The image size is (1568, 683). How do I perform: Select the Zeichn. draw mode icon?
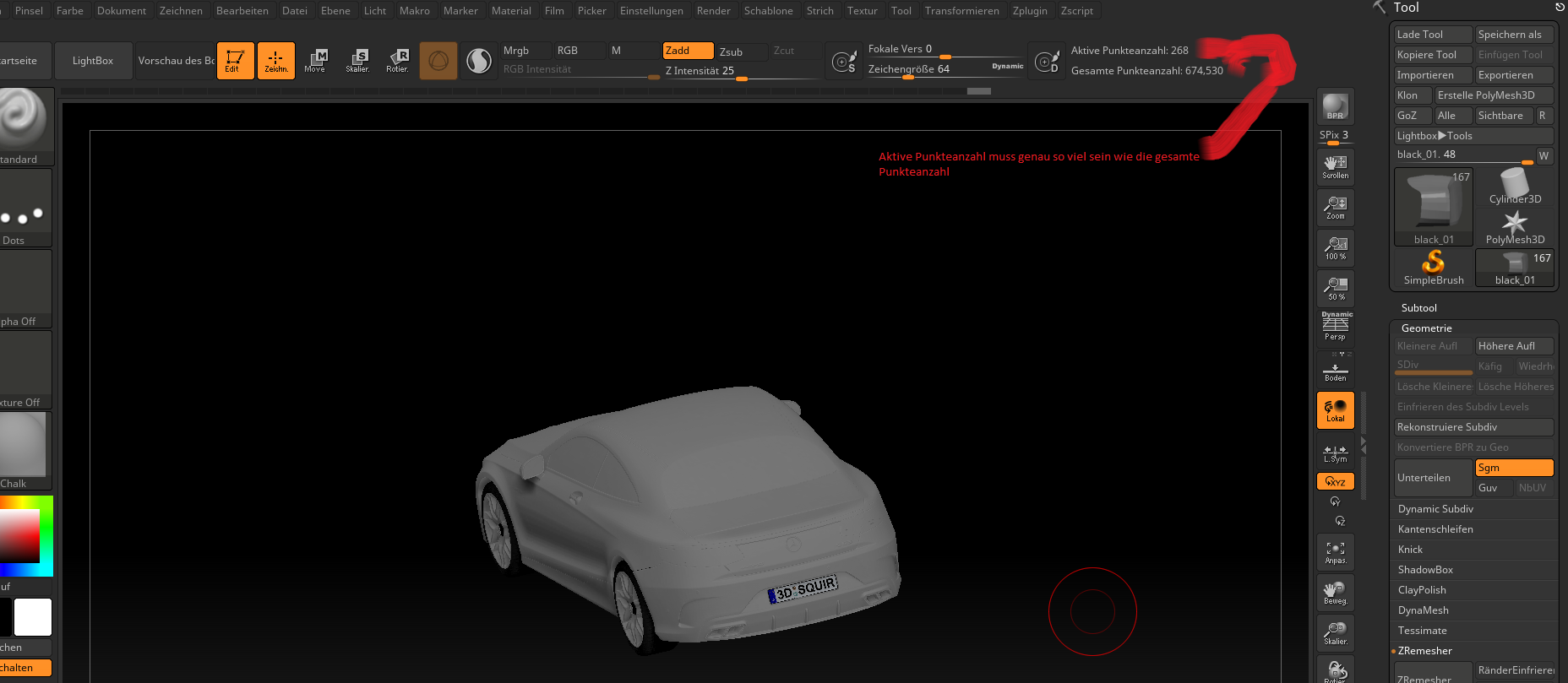(x=276, y=61)
